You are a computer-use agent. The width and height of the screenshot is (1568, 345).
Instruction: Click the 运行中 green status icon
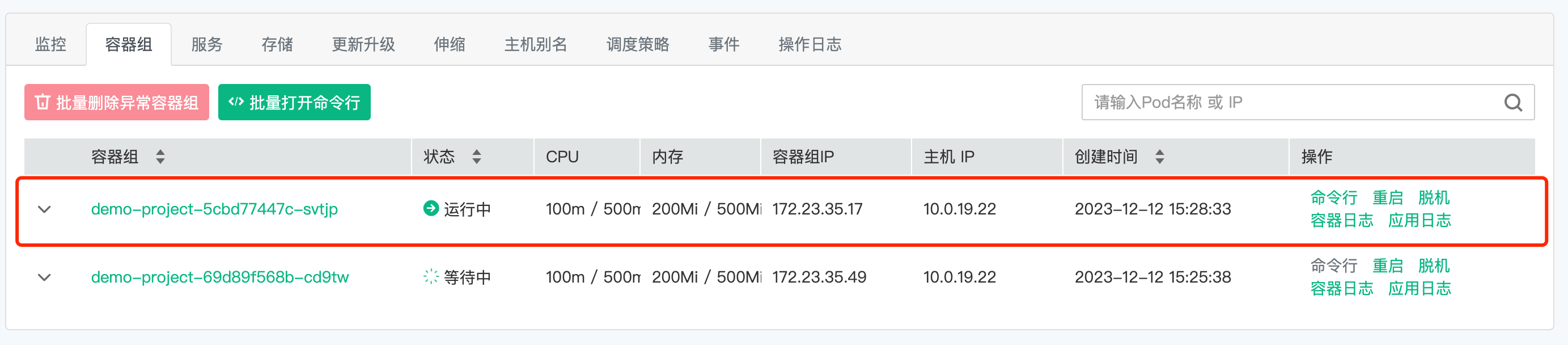[x=431, y=208]
